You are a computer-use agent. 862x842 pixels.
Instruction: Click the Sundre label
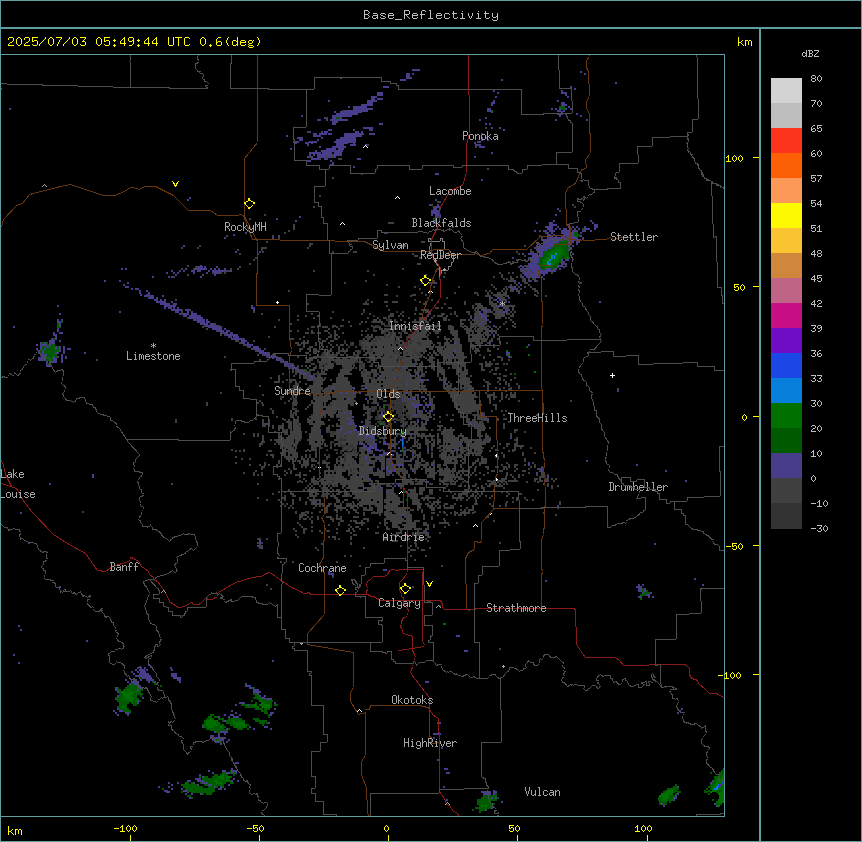tap(292, 391)
